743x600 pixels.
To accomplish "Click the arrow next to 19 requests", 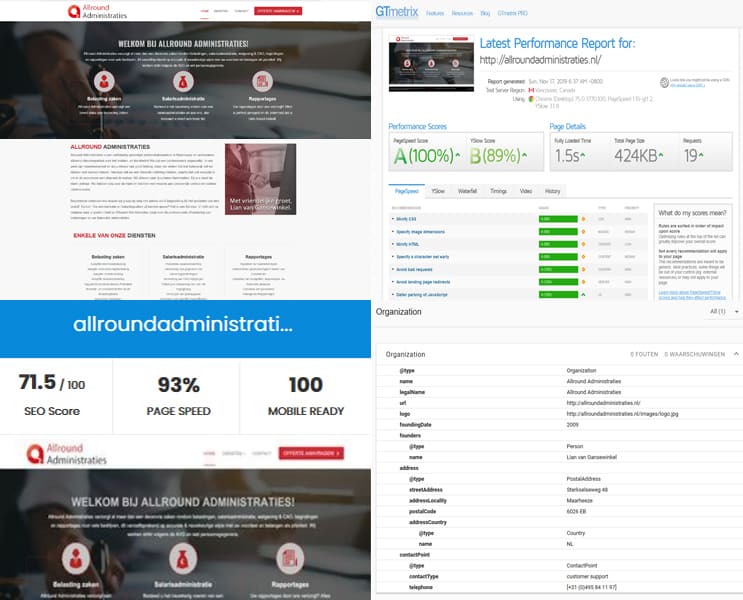I will coord(701,155).
